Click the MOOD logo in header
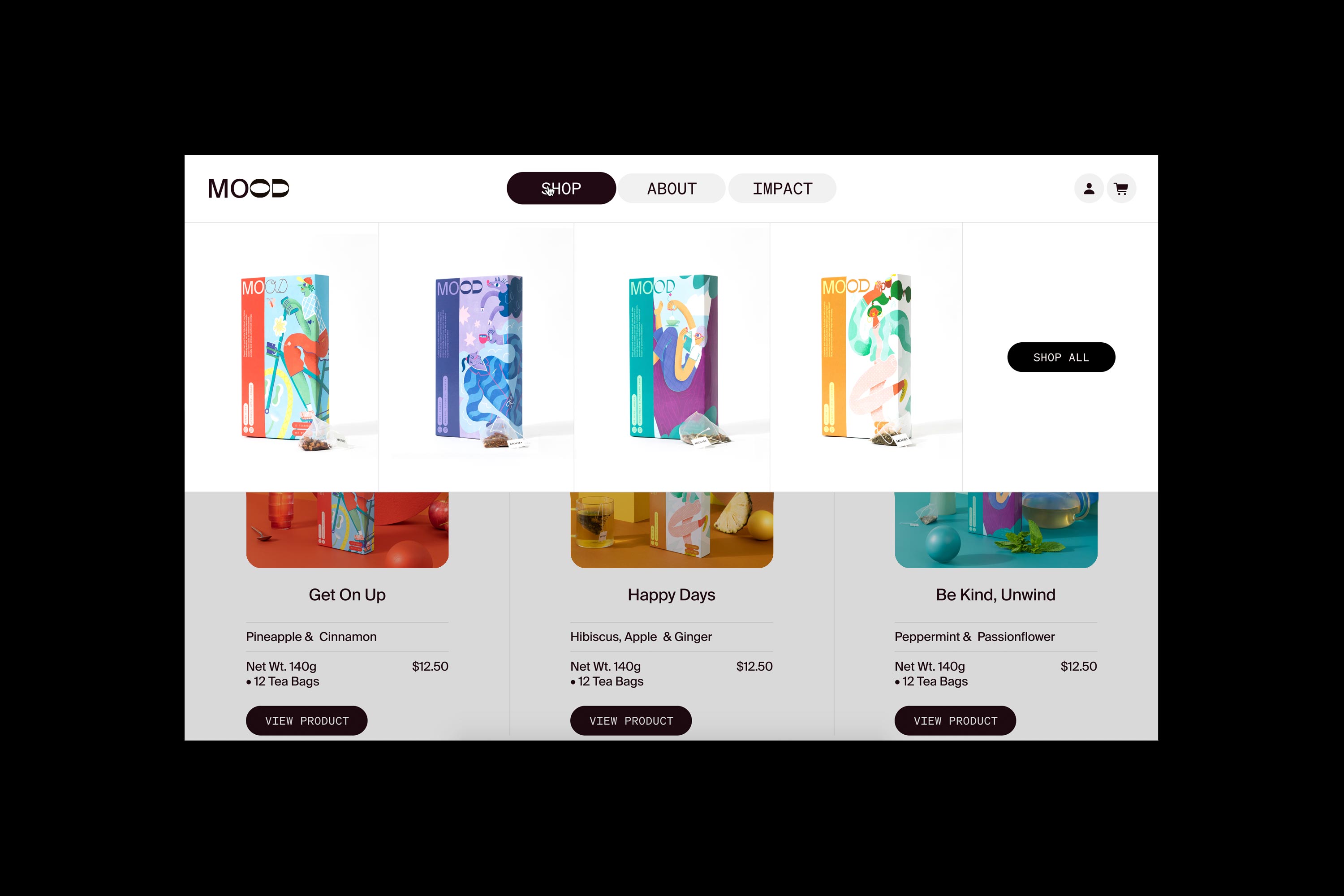This screenshot has height=896, width=1344. [249, 188]
